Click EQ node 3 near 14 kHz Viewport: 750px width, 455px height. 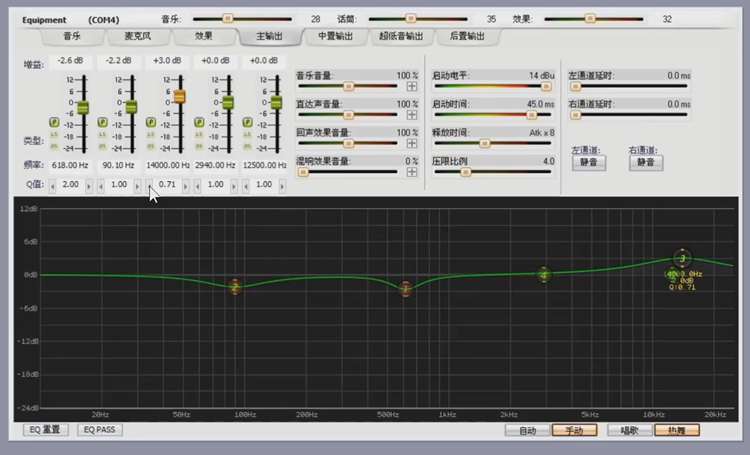pos(682,259)
